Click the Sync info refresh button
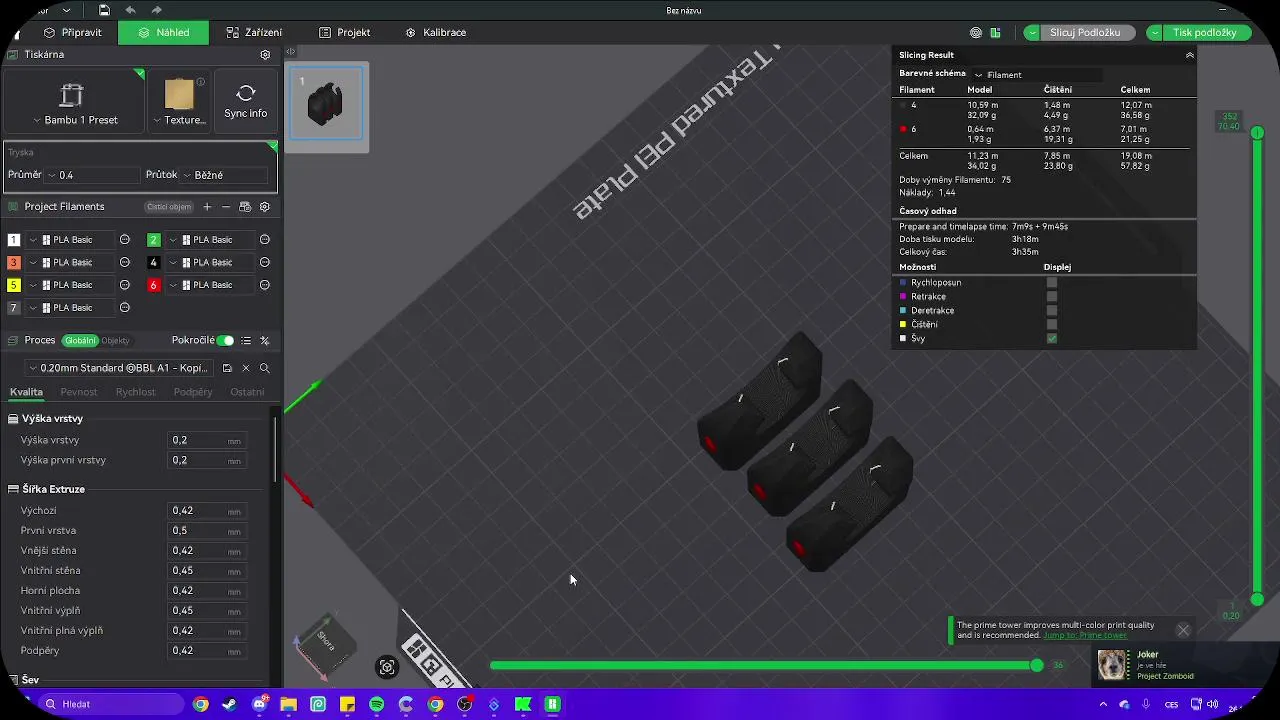This screenshot has height=720, width=1280. click(246, 102)
